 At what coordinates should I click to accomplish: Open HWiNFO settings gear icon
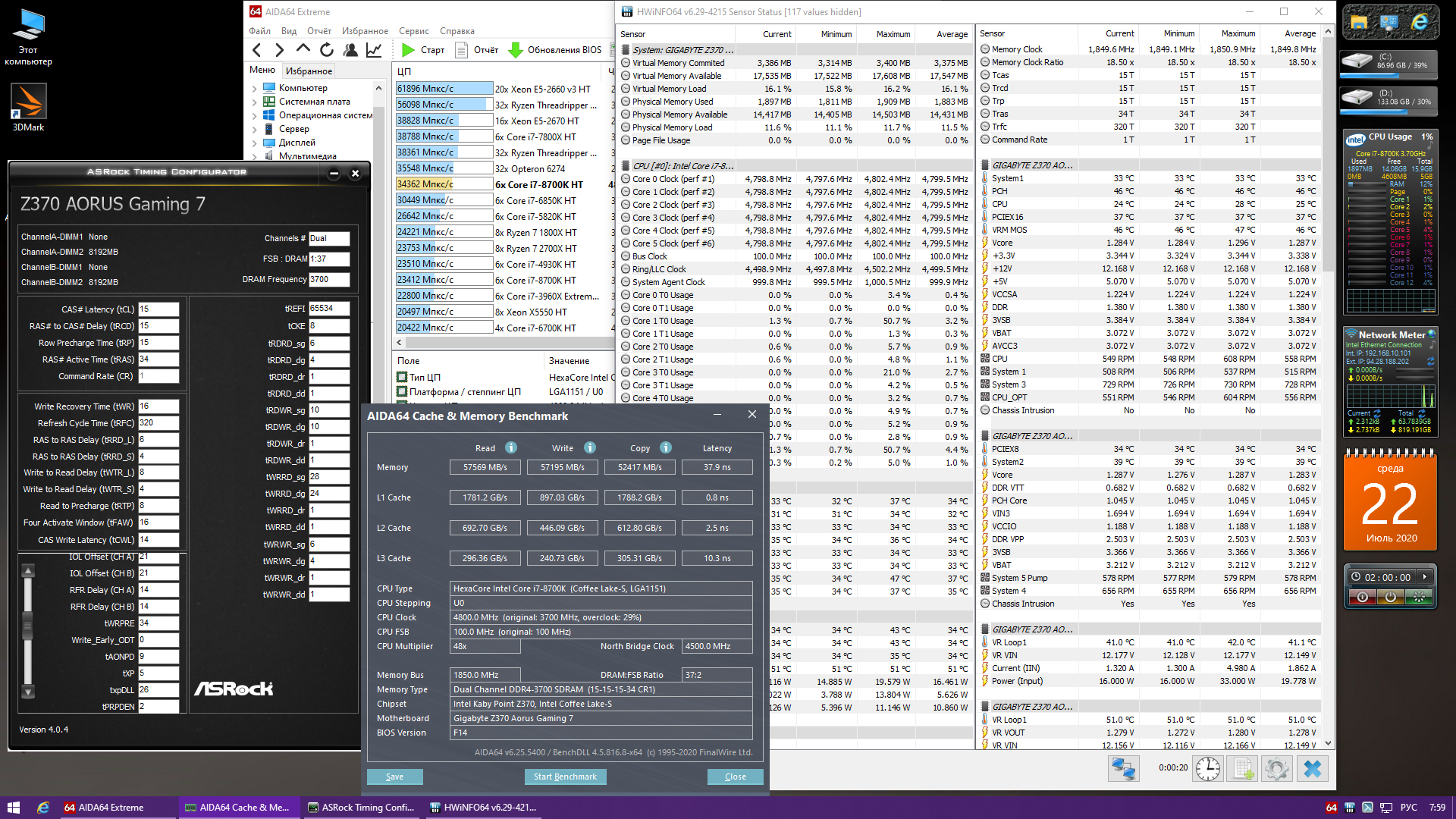point(1277,769)
